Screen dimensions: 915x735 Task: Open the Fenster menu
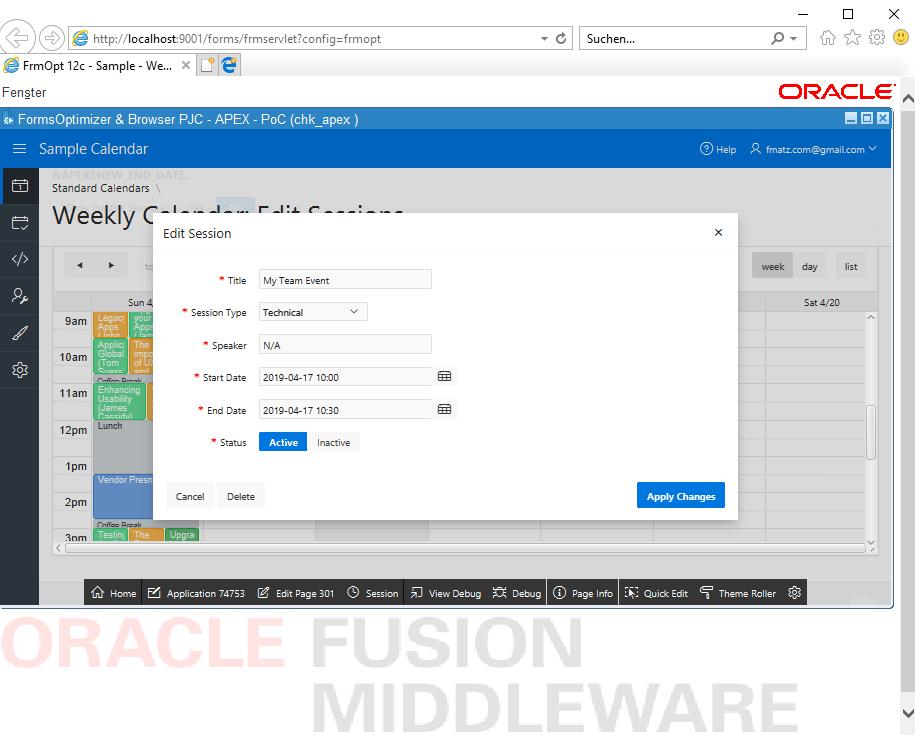click(24, 92)
